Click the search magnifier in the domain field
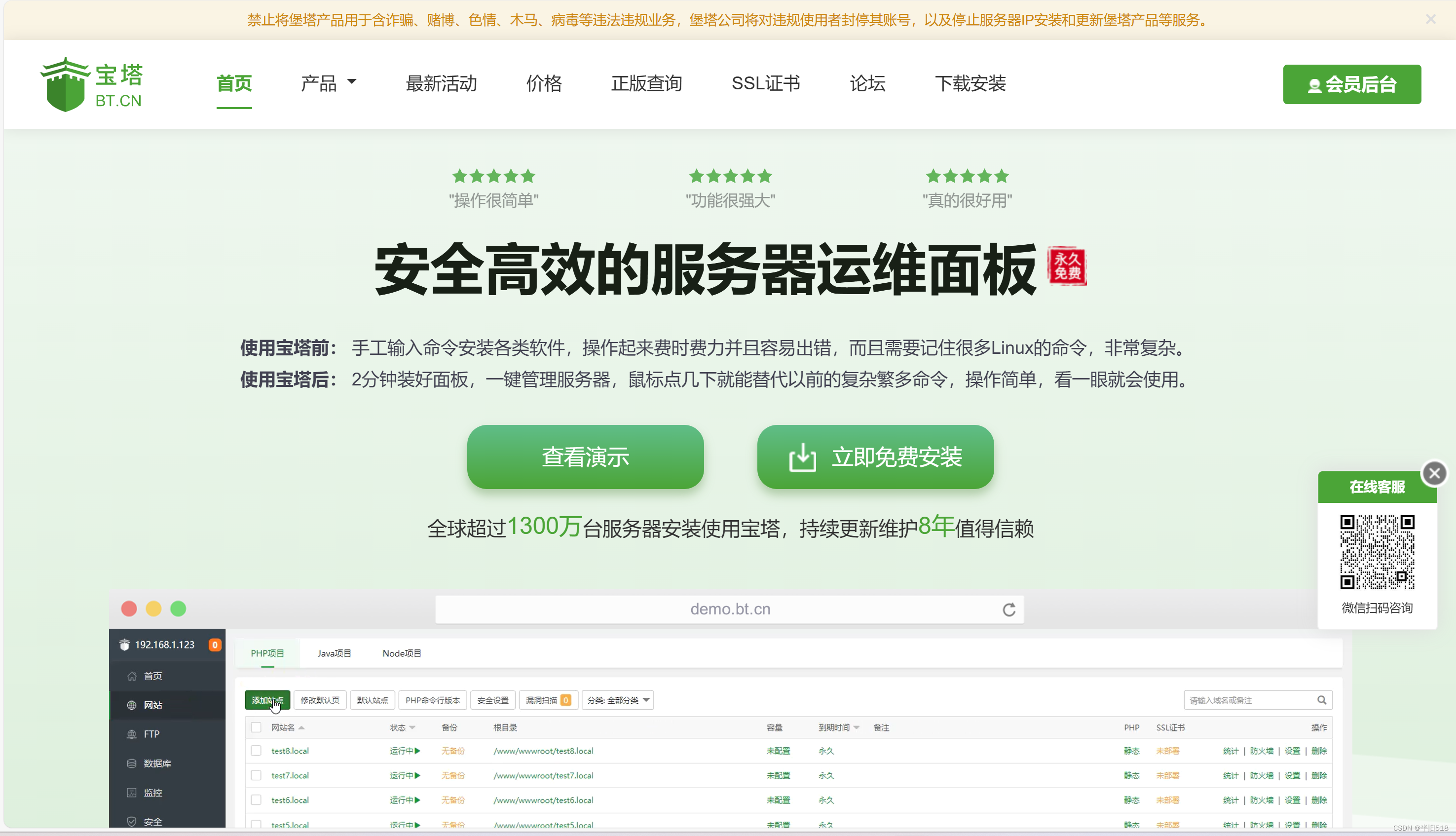 1322,700
